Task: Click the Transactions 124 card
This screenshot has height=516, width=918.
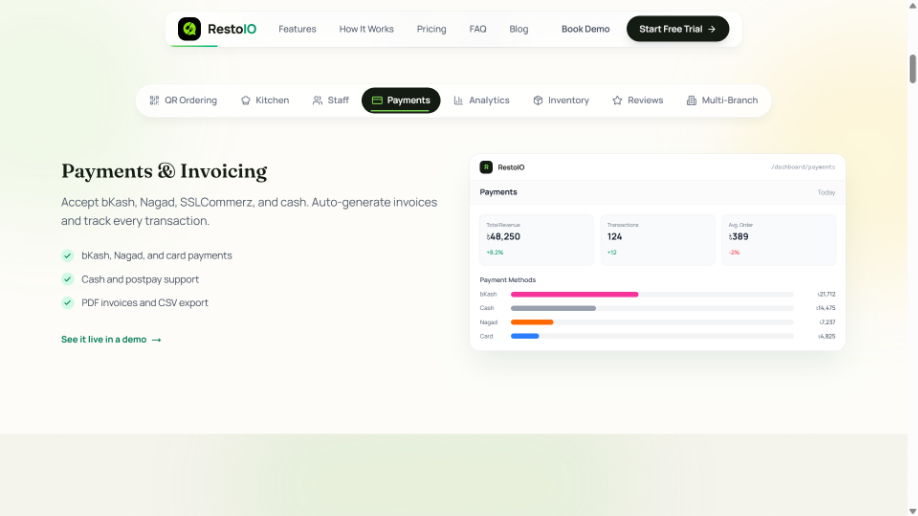Action: (x=657, y=240)
